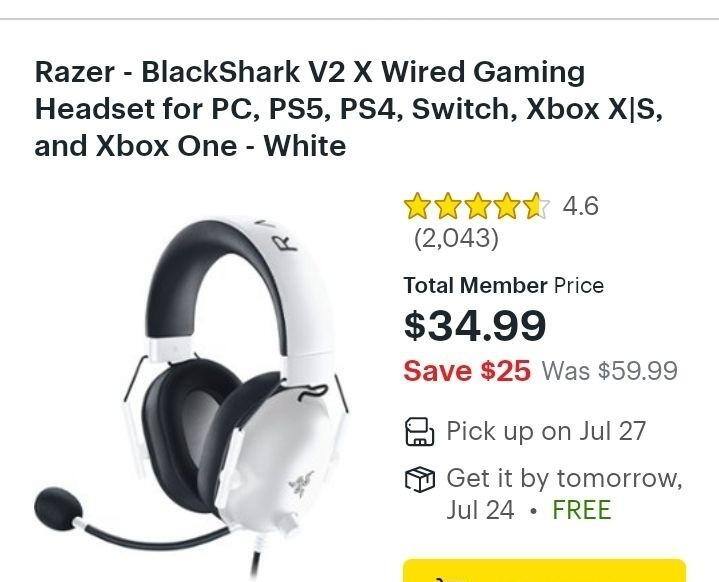Click the white headset product image
The image size is (719, 582).
[x=191, y=397]
